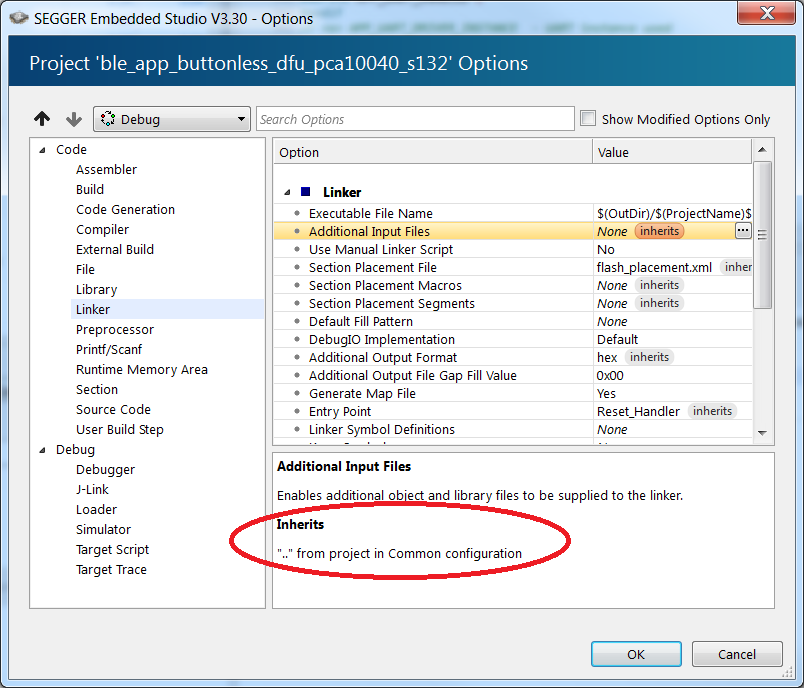Click the scrollbar up arrow
Viewport: 804px width, 688px height.
tap(762, 150)
